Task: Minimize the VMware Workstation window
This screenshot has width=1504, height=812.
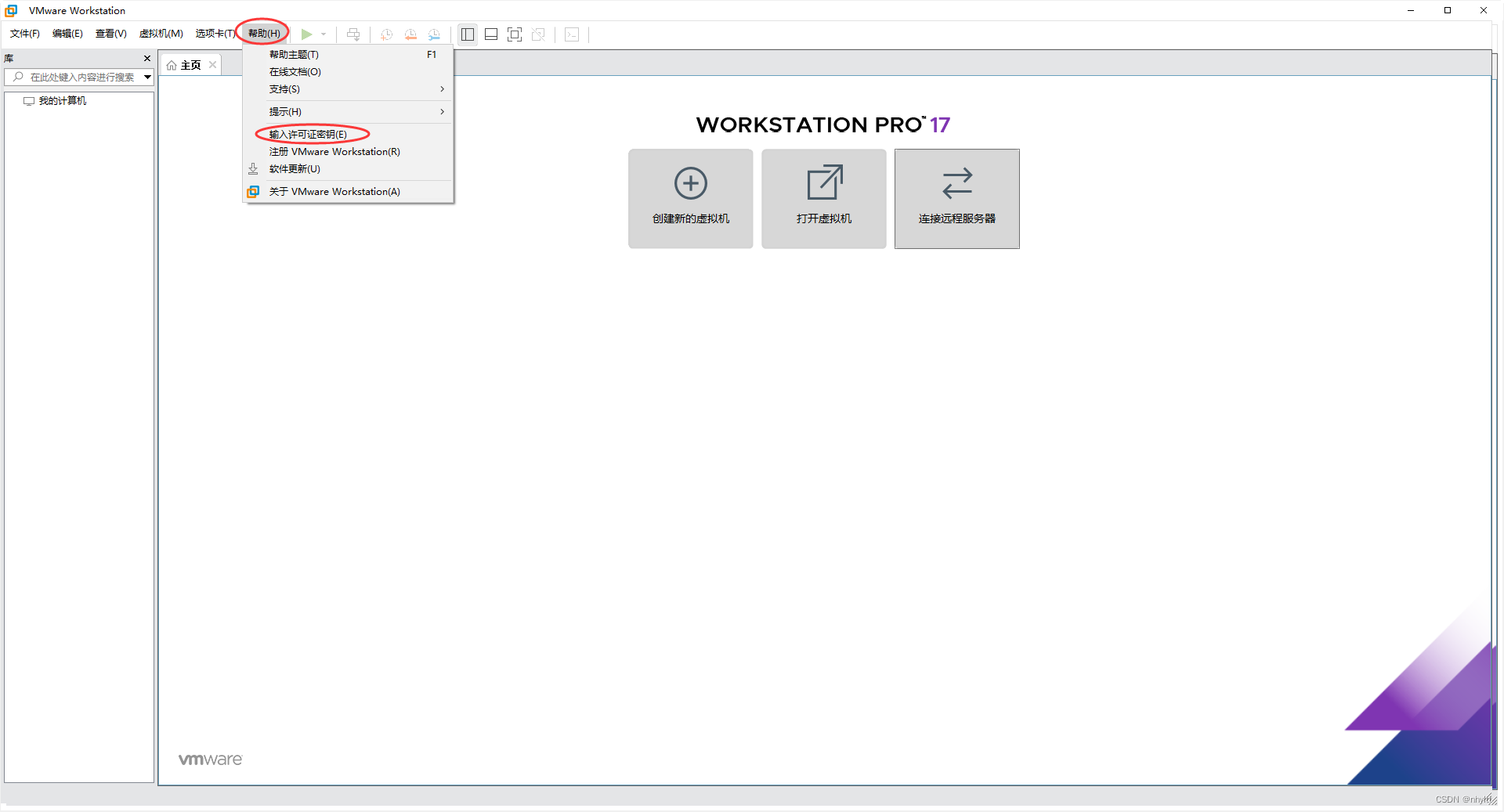Action: pos(1411,10)
